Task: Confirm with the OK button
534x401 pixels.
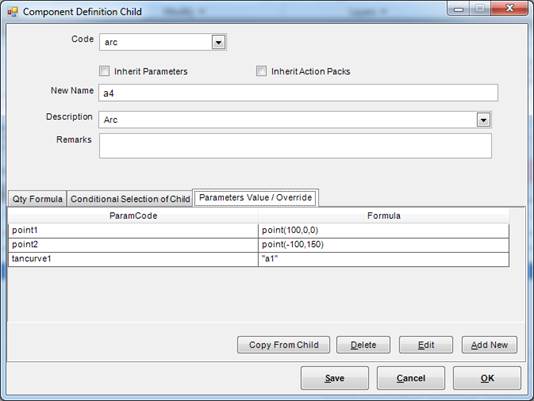Action: [x=487, y=378]
